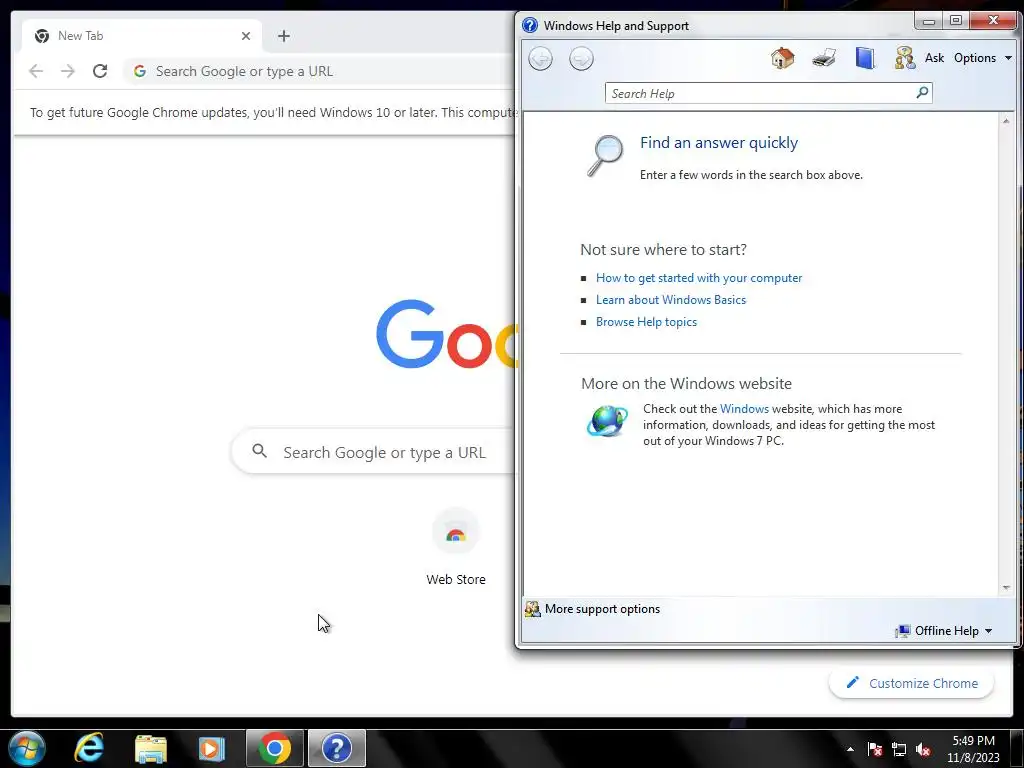This screenshot has width=1024, height=768.
Task: Click the muted volume tray icon
Action: click(x=923, y=749)
